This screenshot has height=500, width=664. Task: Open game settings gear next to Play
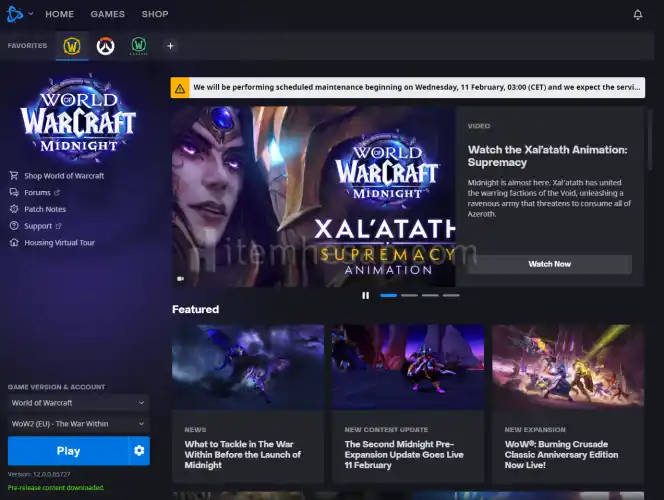click(139, 451)
